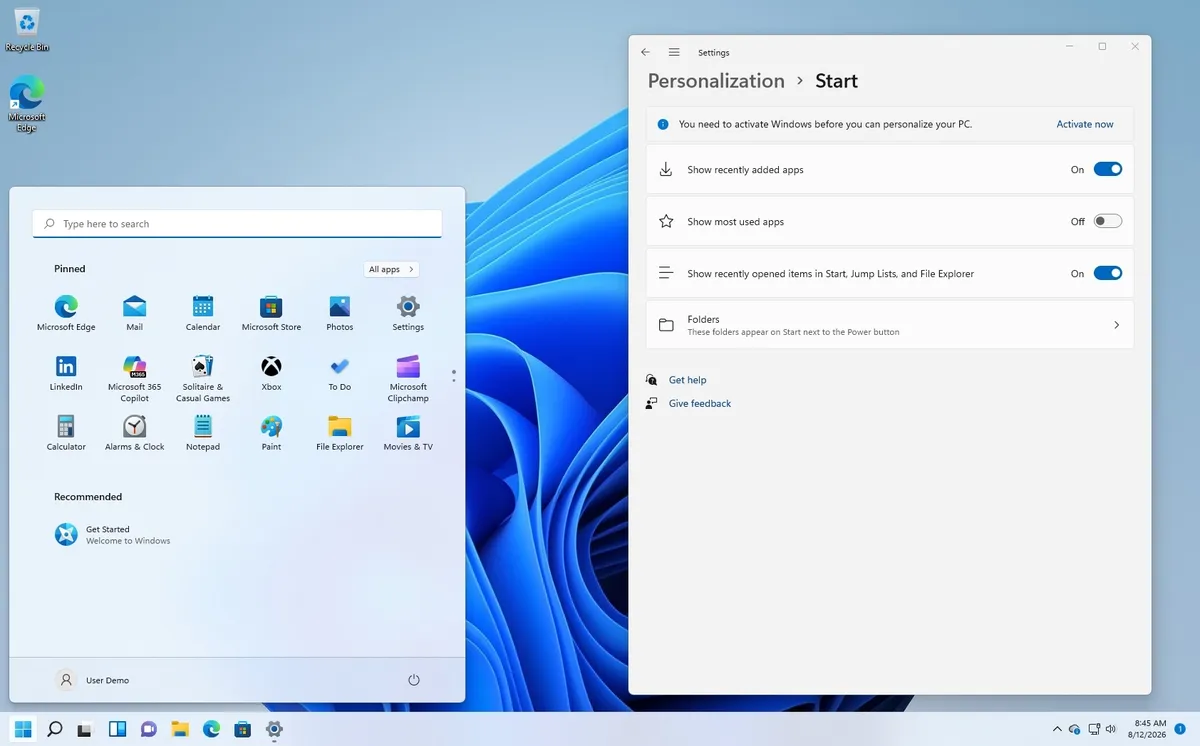Open Microsoft Store on the taskbar
This screenshot has width=1200, height=746.
[x=242, y=729]
